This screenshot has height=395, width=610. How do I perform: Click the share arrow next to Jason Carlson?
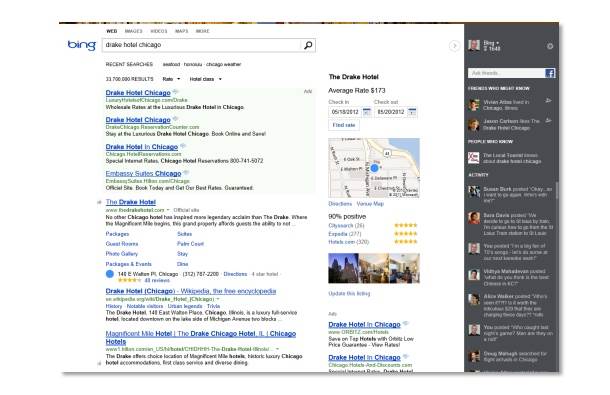pos(548,121)
